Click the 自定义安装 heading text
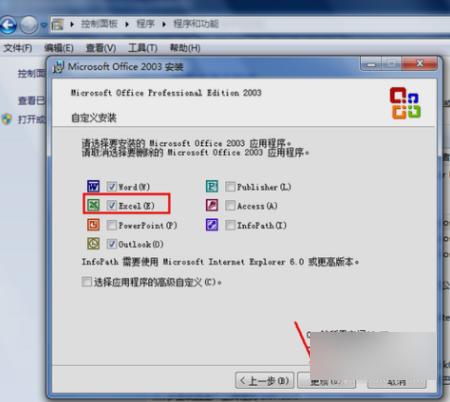Viewport: 450px width, 402px height. [94, 118]
